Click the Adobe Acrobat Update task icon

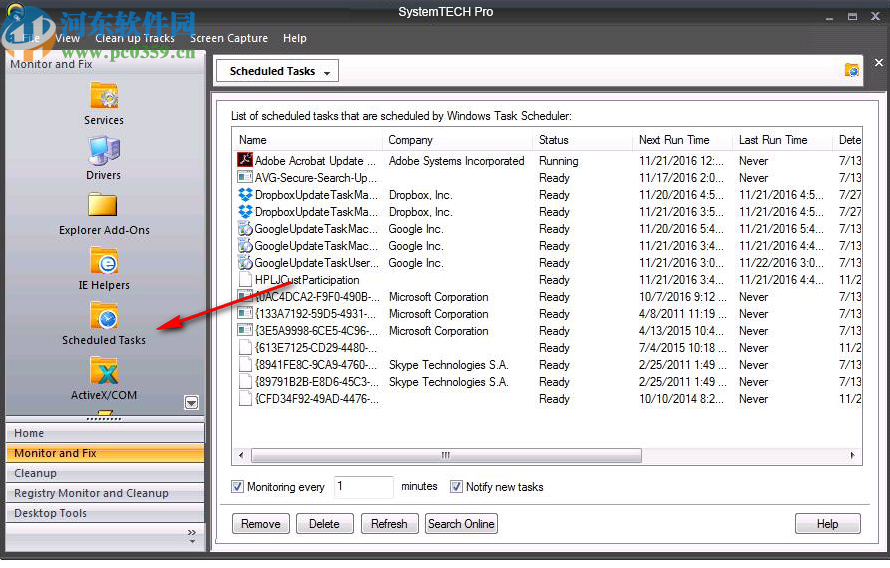pos(245,160)
